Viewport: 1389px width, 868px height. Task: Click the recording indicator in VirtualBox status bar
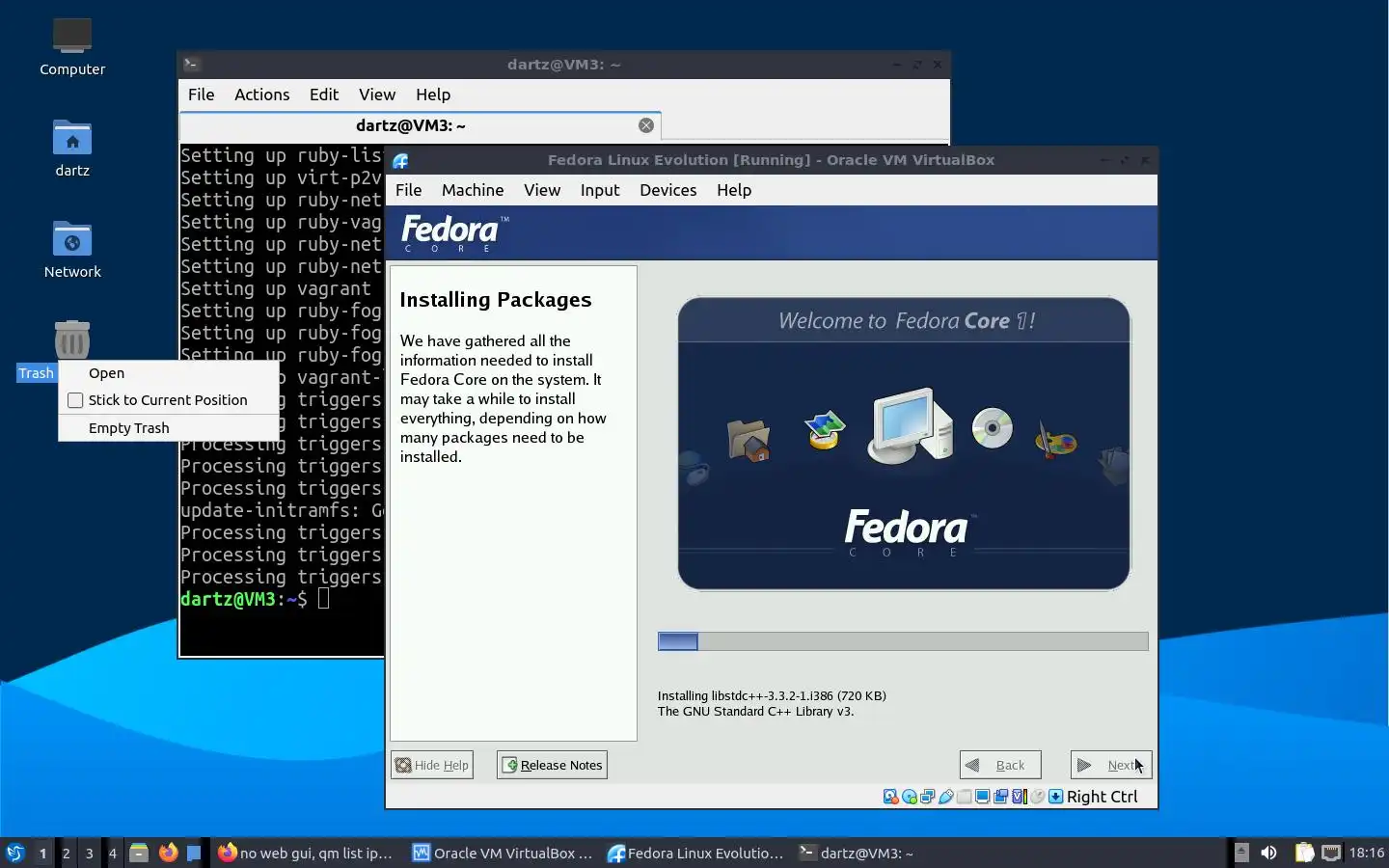click(x=1000, y=797)
